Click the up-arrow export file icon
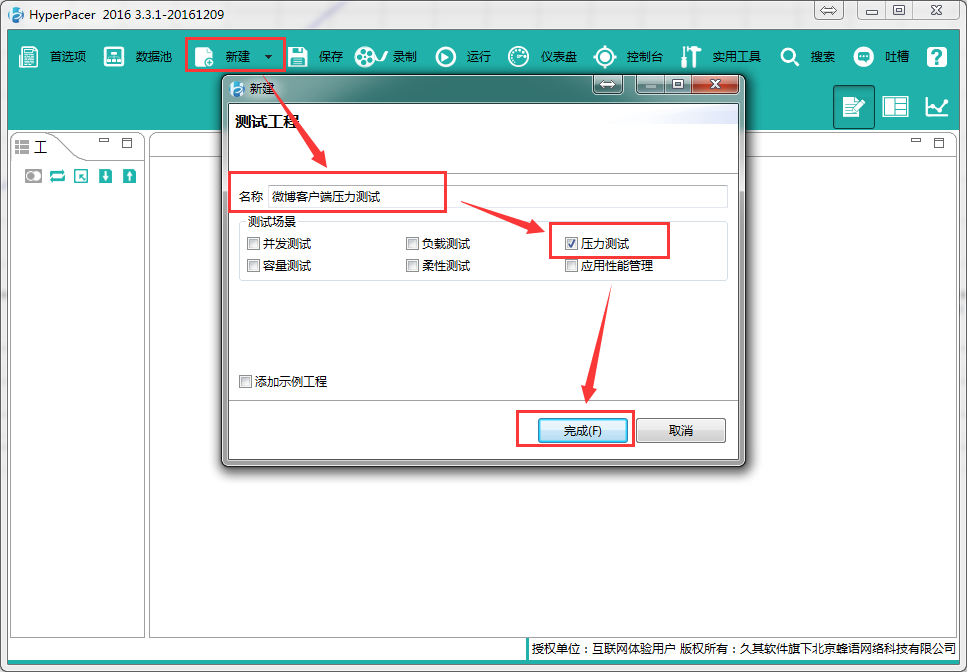This screenshot has width=967, height=672. (130, 176)
